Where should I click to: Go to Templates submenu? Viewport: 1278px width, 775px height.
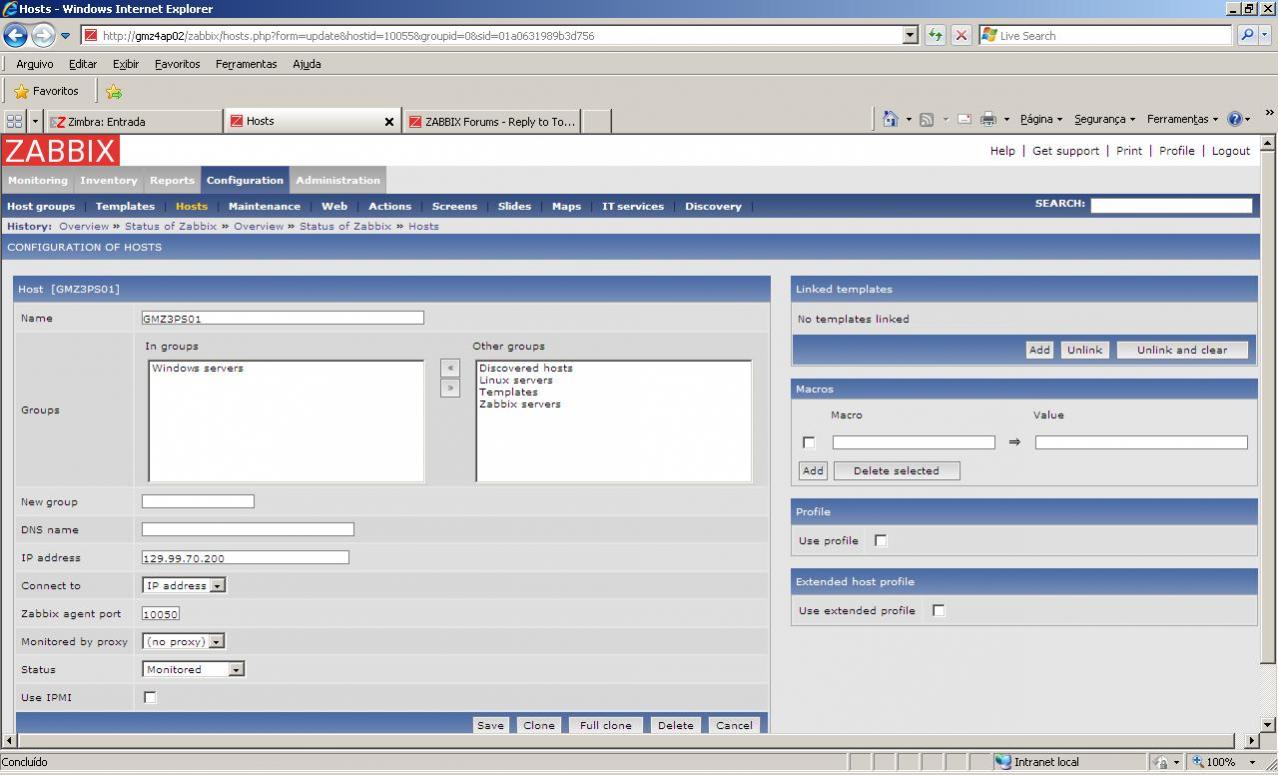125,207
